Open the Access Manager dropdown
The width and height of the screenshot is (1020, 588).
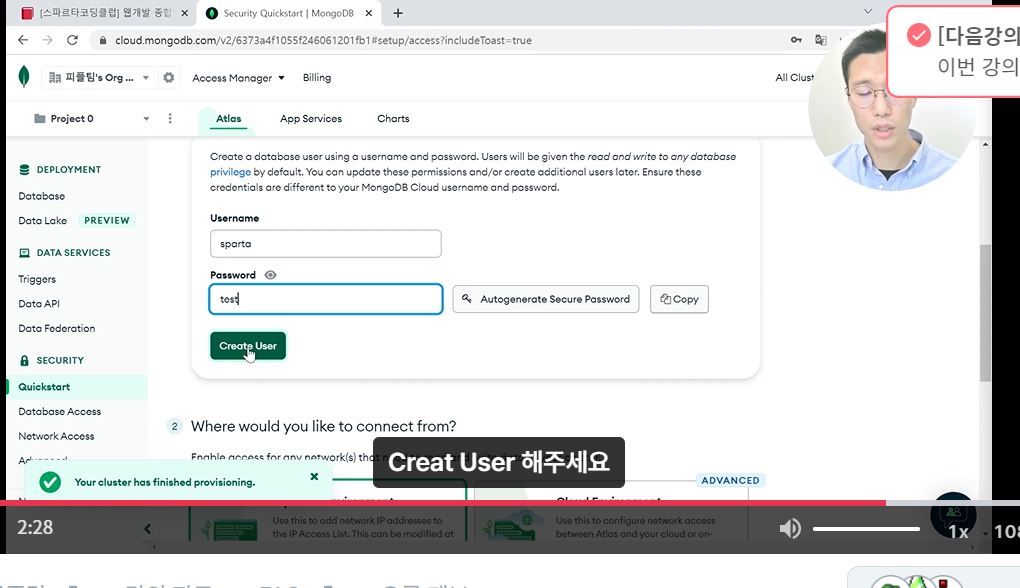tap(238, 78)
